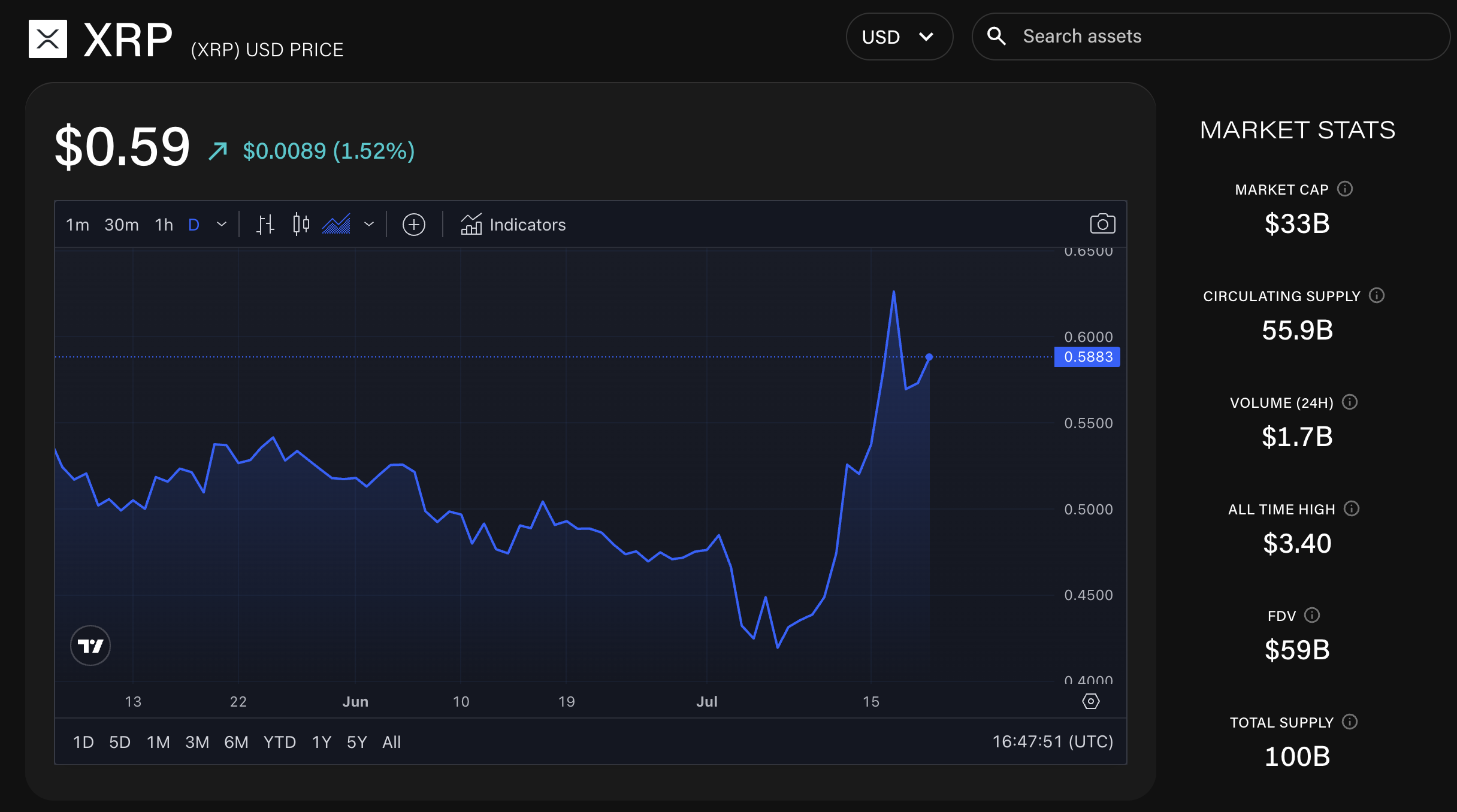Click the XRP logo icon
The height and width of the screenshot is (812, 1457).
click(48, 39)
